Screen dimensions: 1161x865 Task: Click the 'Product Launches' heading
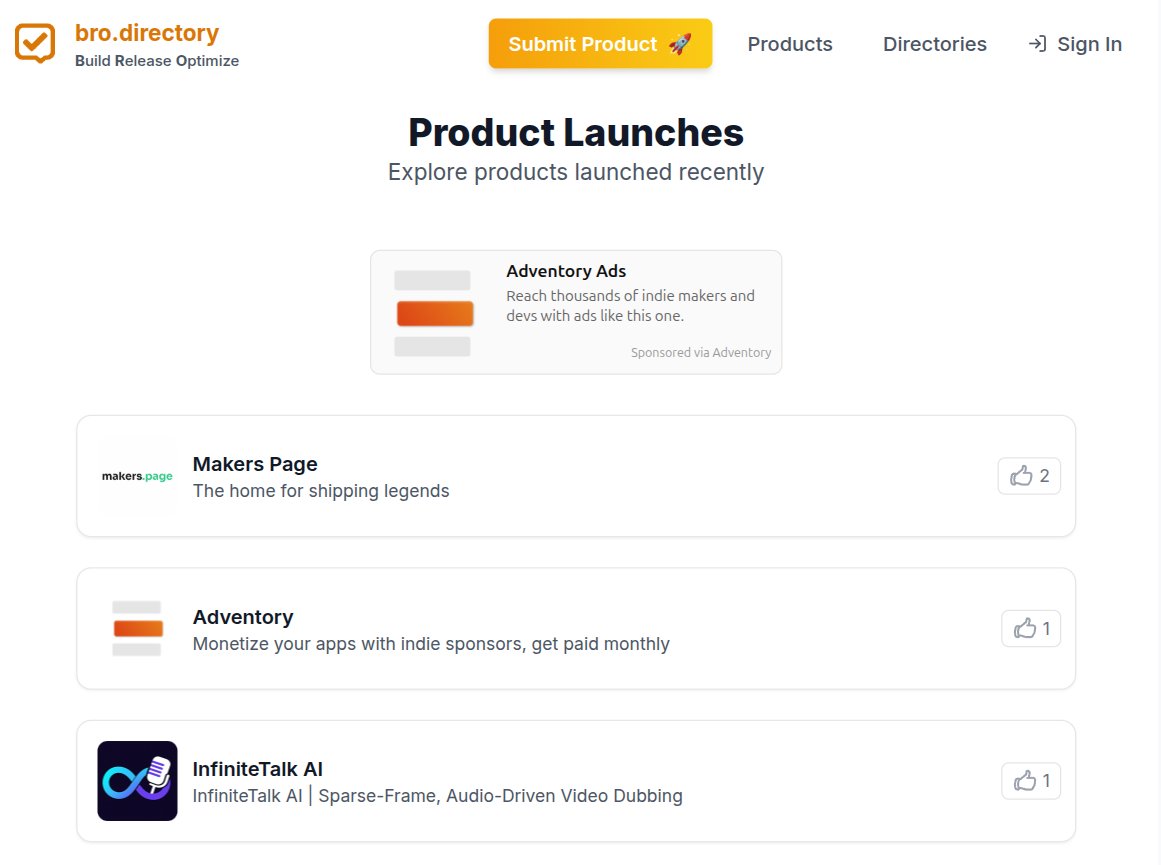tap(575, 133)
